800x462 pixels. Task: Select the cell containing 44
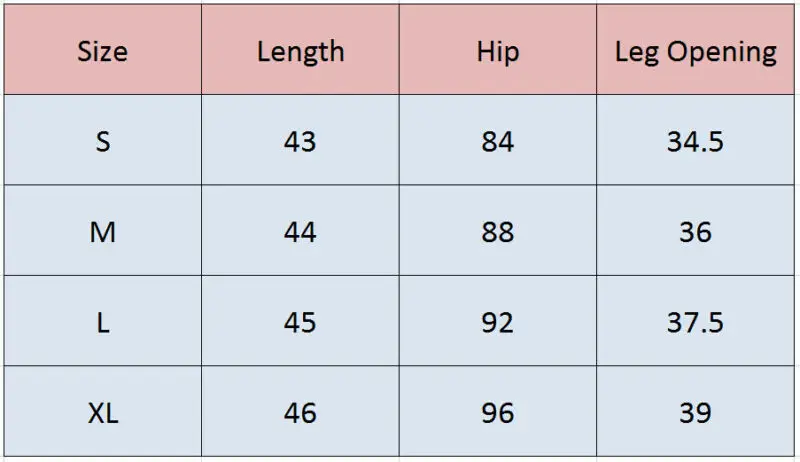(300, 232)
